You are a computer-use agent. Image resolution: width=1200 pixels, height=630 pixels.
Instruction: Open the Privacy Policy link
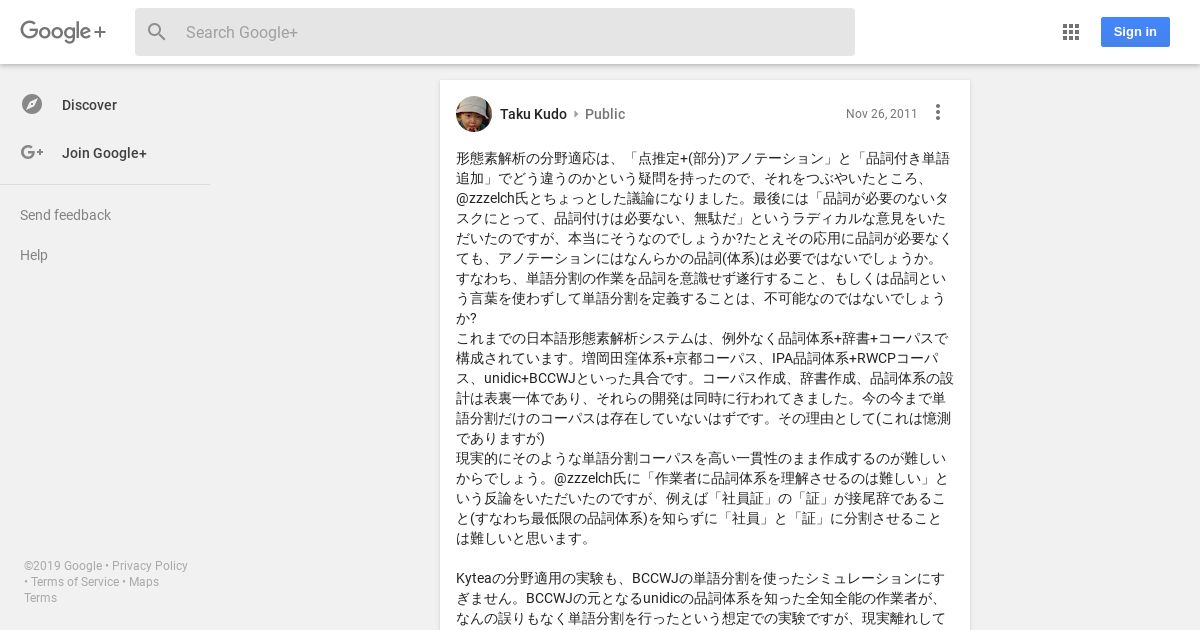(x=150, y=566)
